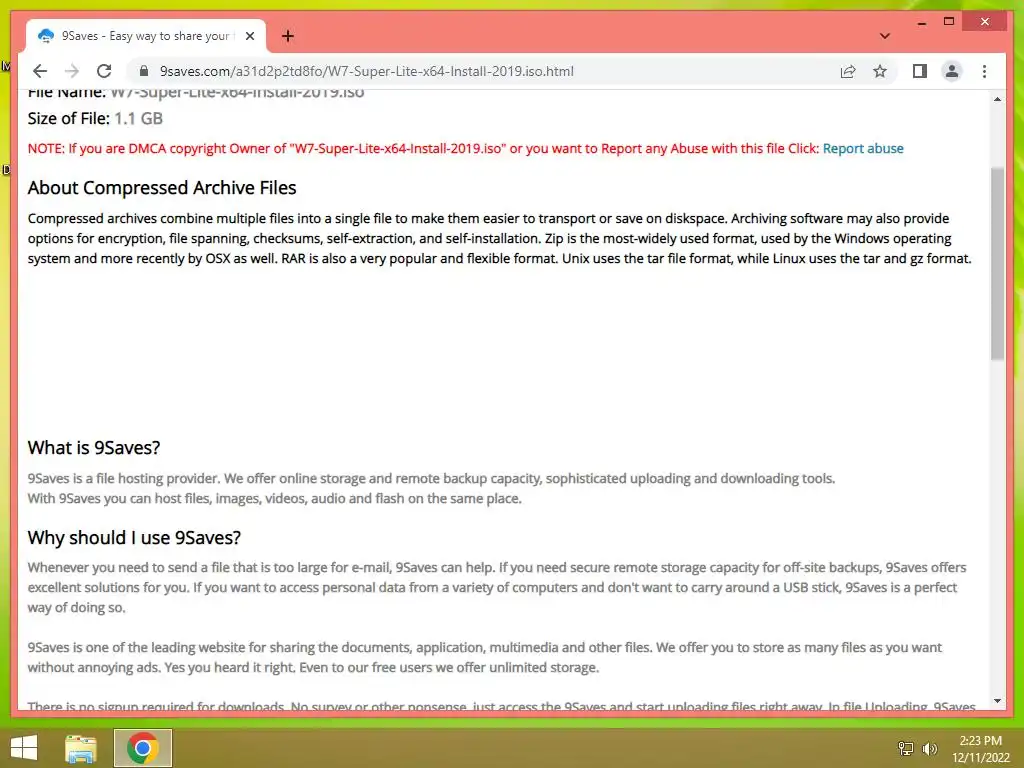Go back to the previous page
Image resolution: width=1024 pixels, height=768 pixels.
coord(40,71)
